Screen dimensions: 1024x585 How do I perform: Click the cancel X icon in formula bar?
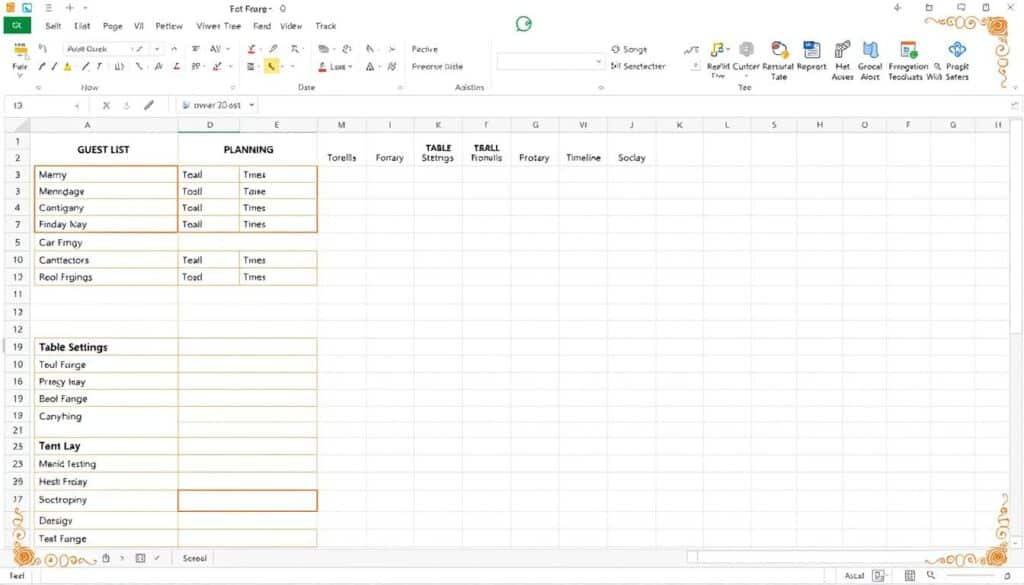tap(106, 105)
